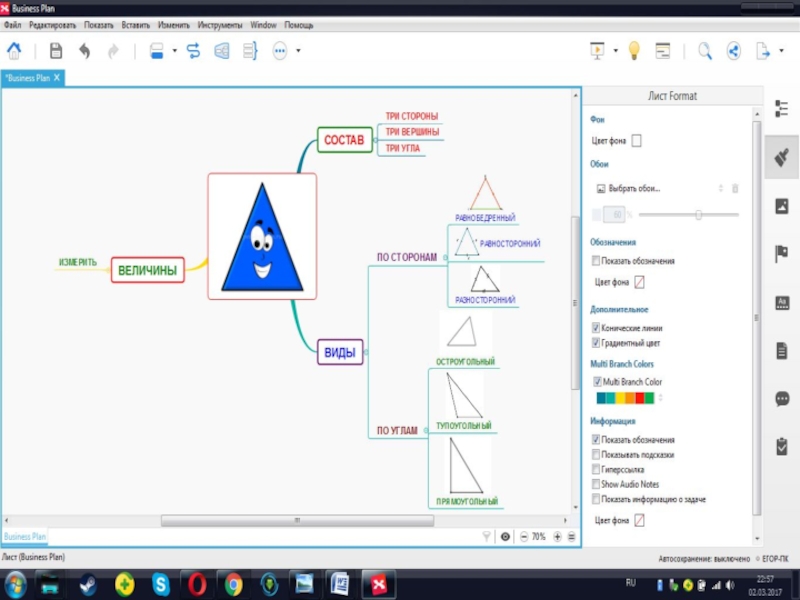Save the map with the floppy disk icon
800x600 pixels.
click(56, 51)
